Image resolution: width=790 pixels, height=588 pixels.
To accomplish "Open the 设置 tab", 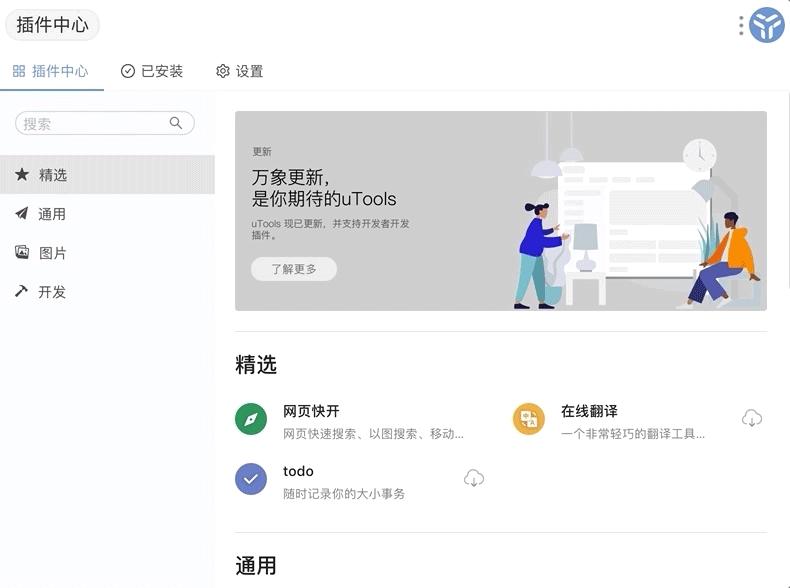I will pos(239,71).
